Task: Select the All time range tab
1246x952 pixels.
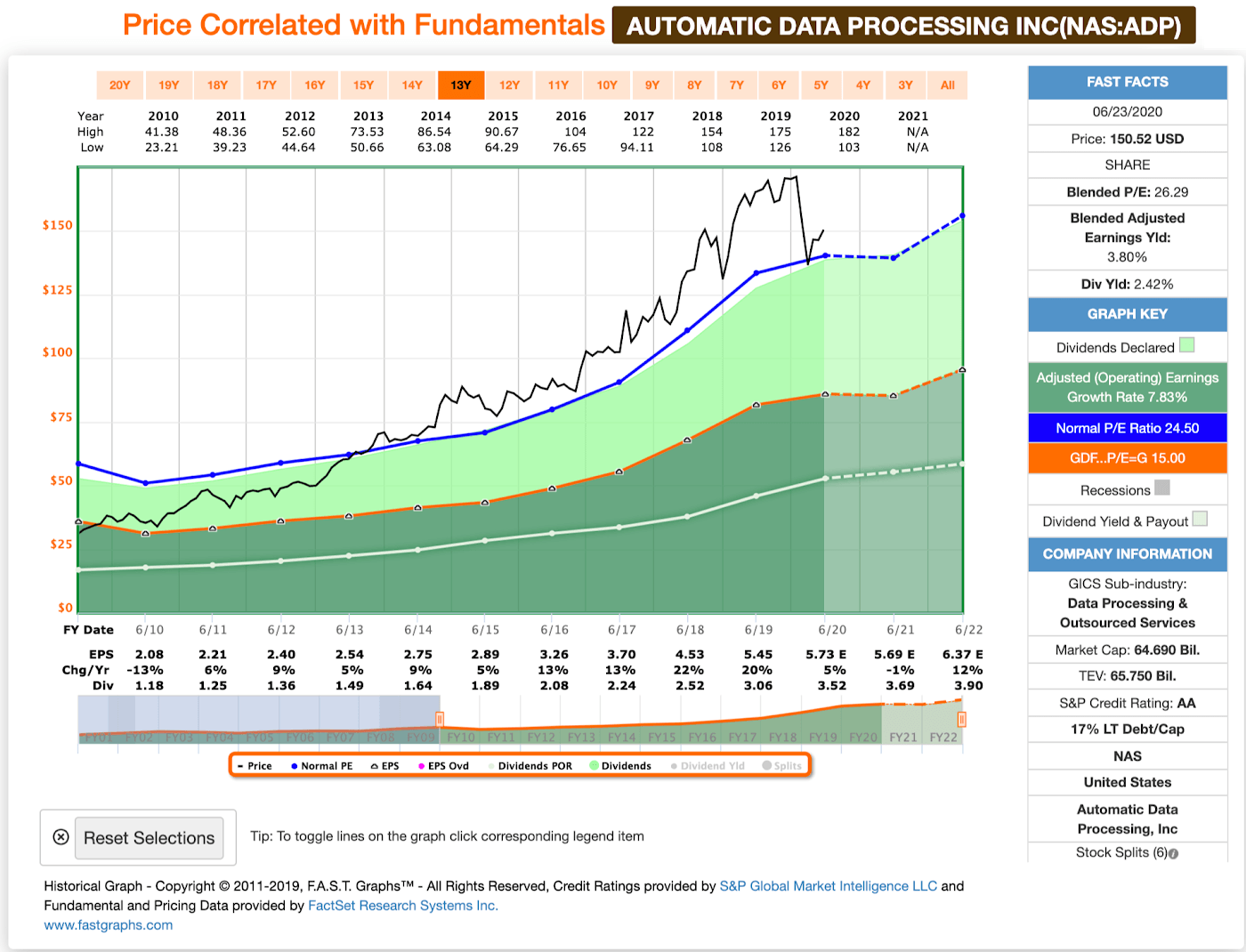Action: point(948,85)
